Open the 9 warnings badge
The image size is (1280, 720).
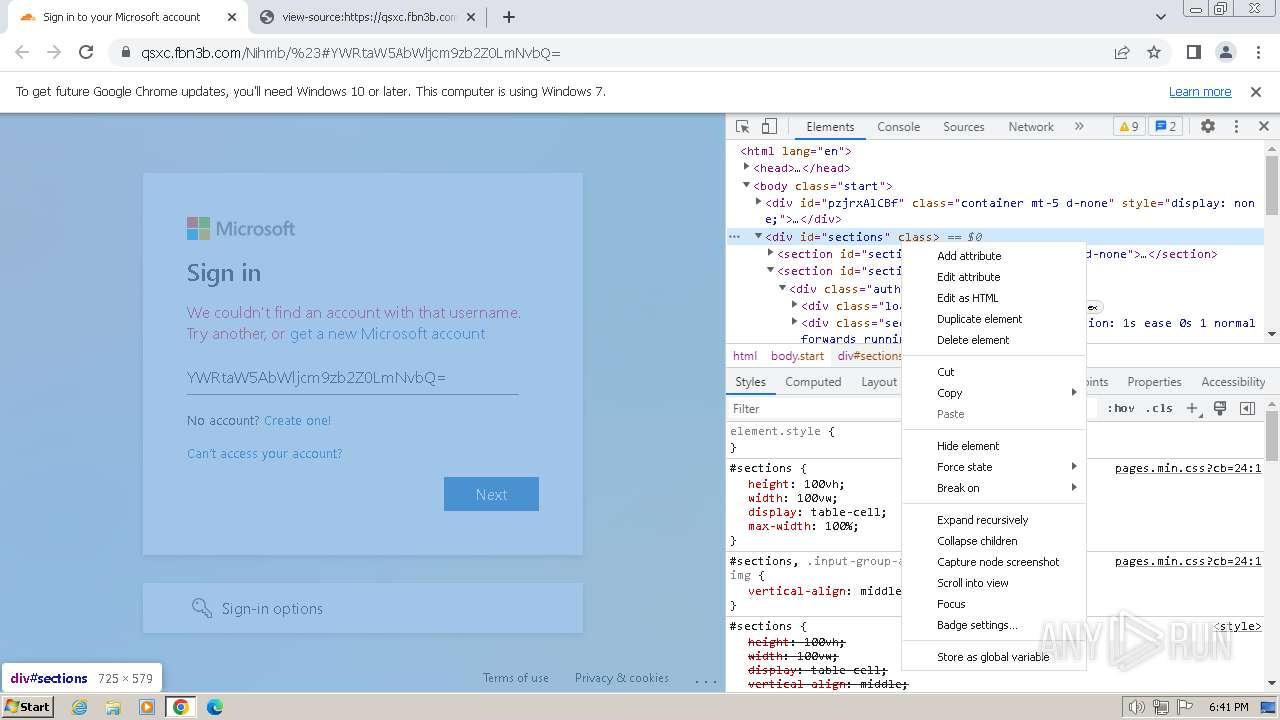(1129, 127)
